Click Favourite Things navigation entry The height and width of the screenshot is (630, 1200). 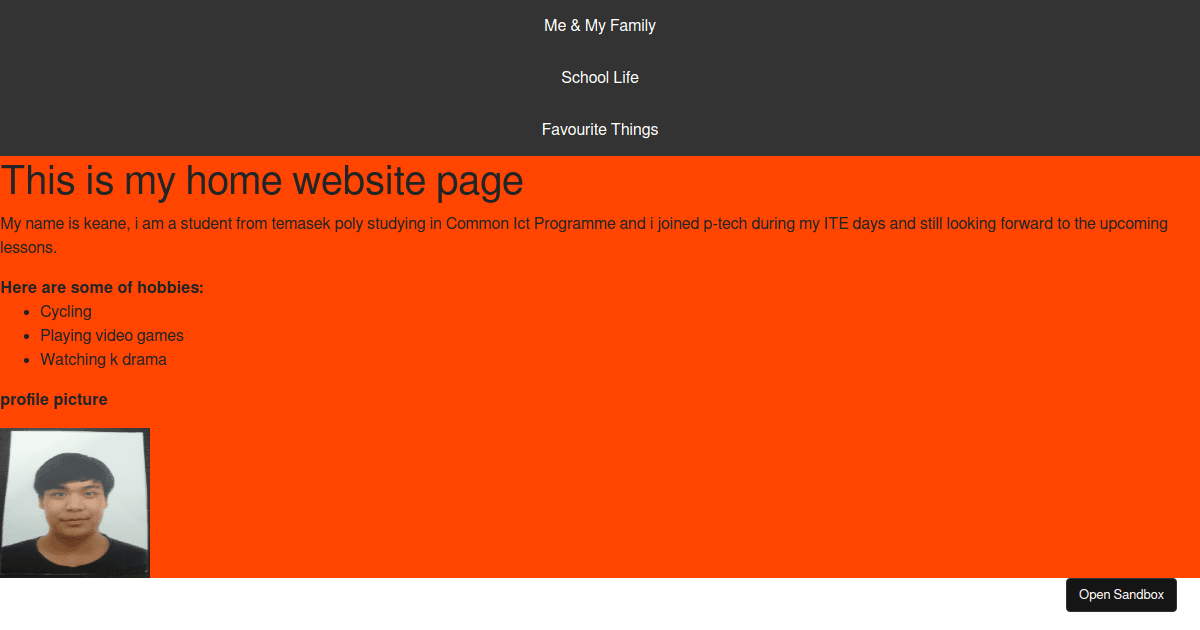(x=599, y=129)
